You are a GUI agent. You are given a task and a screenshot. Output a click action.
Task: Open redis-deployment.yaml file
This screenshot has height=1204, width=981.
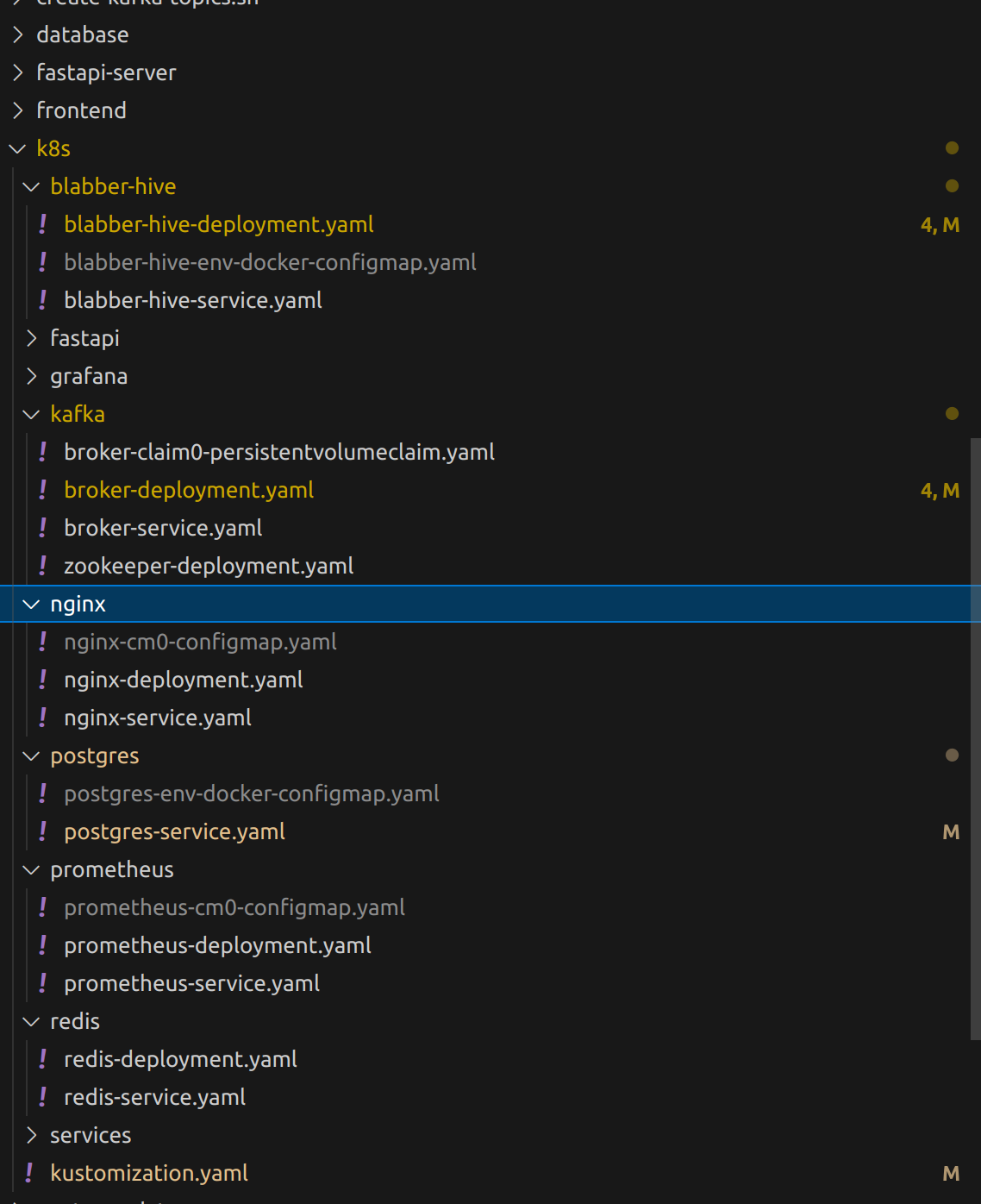181,1059
